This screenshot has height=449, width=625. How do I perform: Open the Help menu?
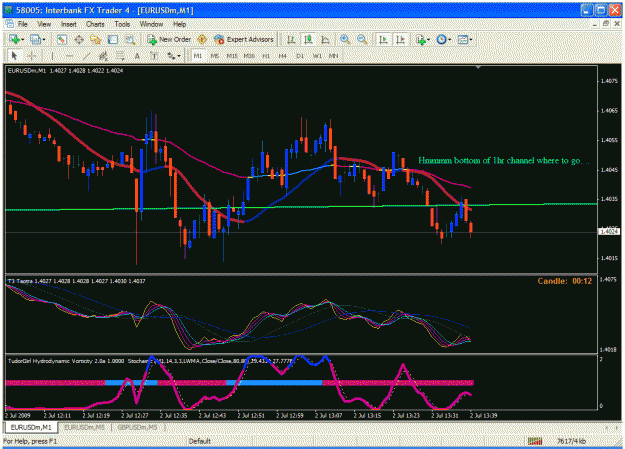coord(179,24)
